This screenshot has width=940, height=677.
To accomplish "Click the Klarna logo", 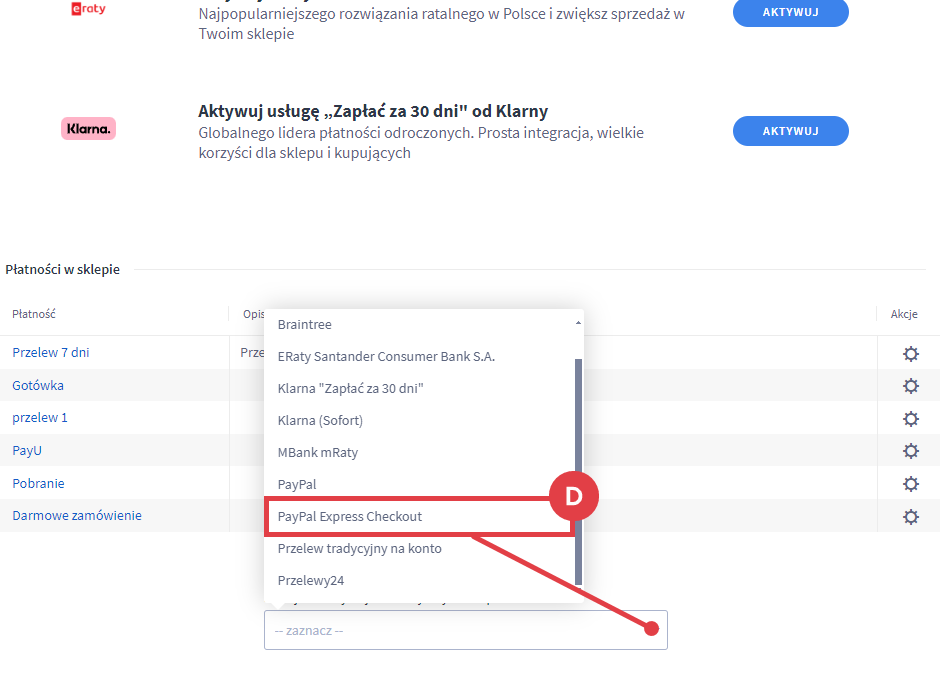I will [x=88, y=128].
